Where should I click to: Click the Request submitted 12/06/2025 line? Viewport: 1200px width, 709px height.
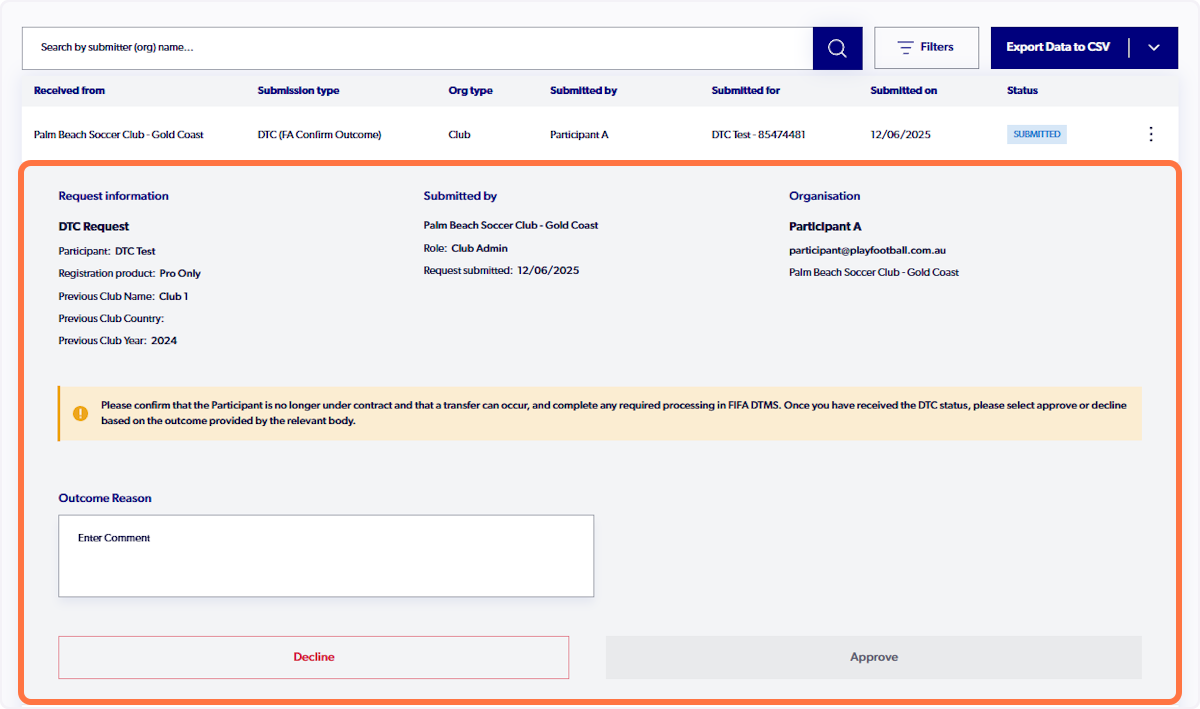click(501, 270)
